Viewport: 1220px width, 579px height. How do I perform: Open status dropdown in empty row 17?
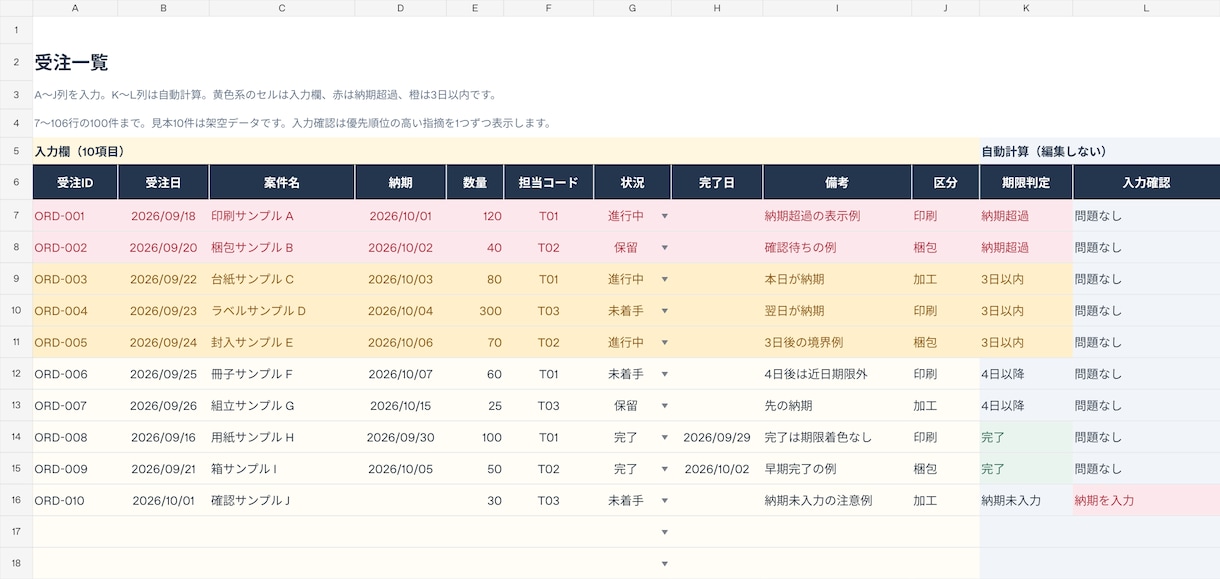pos(665,532)
